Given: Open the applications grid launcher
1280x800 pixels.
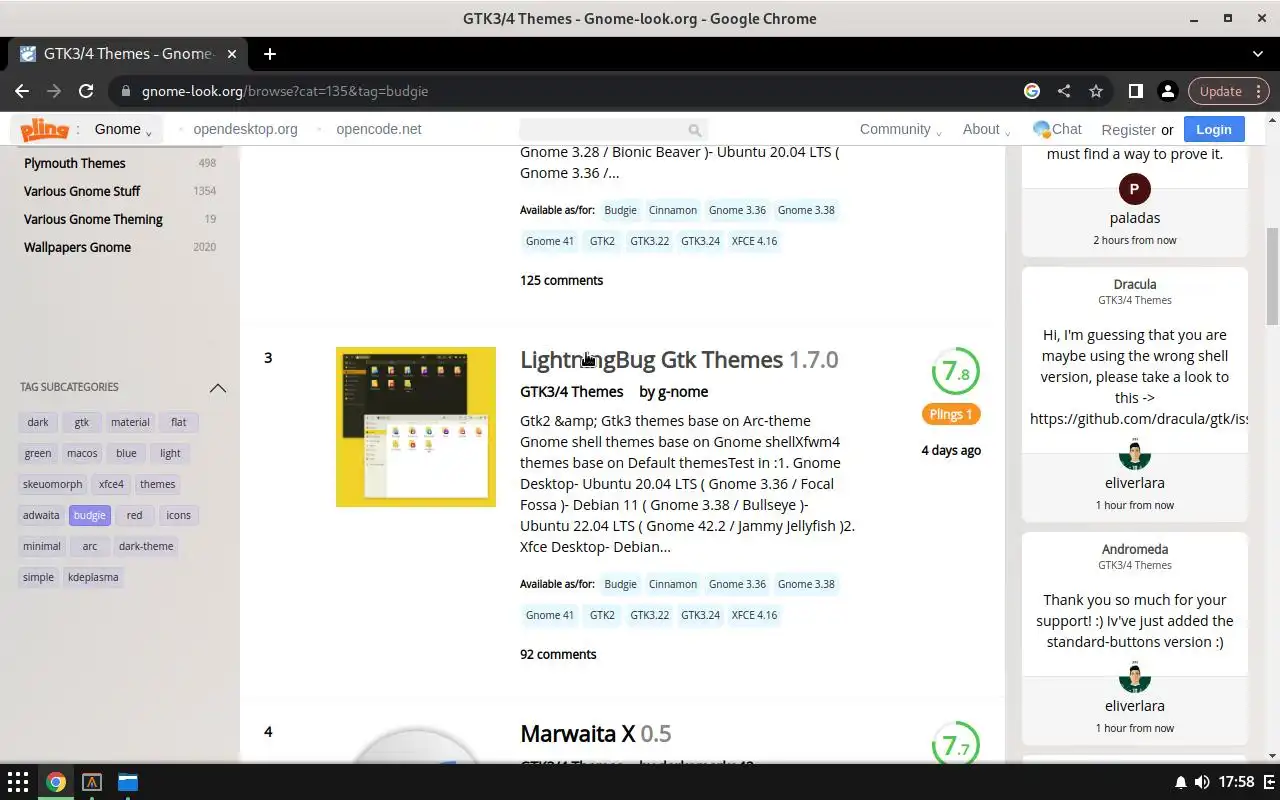Looking at the screenshot, I should (18, 782).
